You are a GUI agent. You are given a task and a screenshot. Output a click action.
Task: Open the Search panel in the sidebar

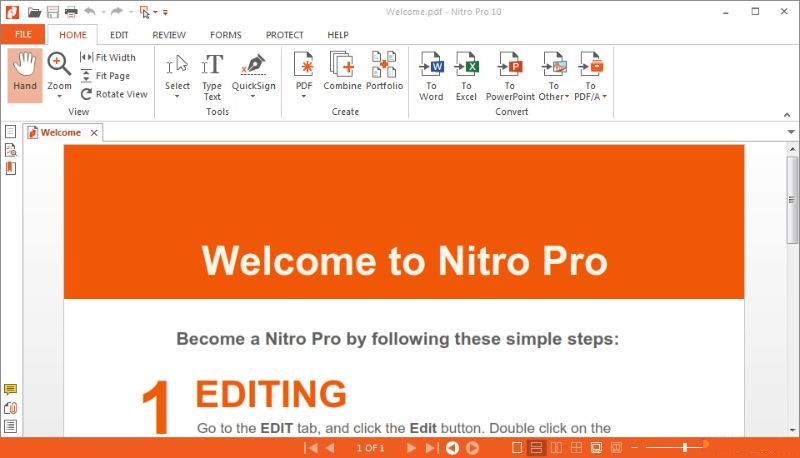[10, 150]
